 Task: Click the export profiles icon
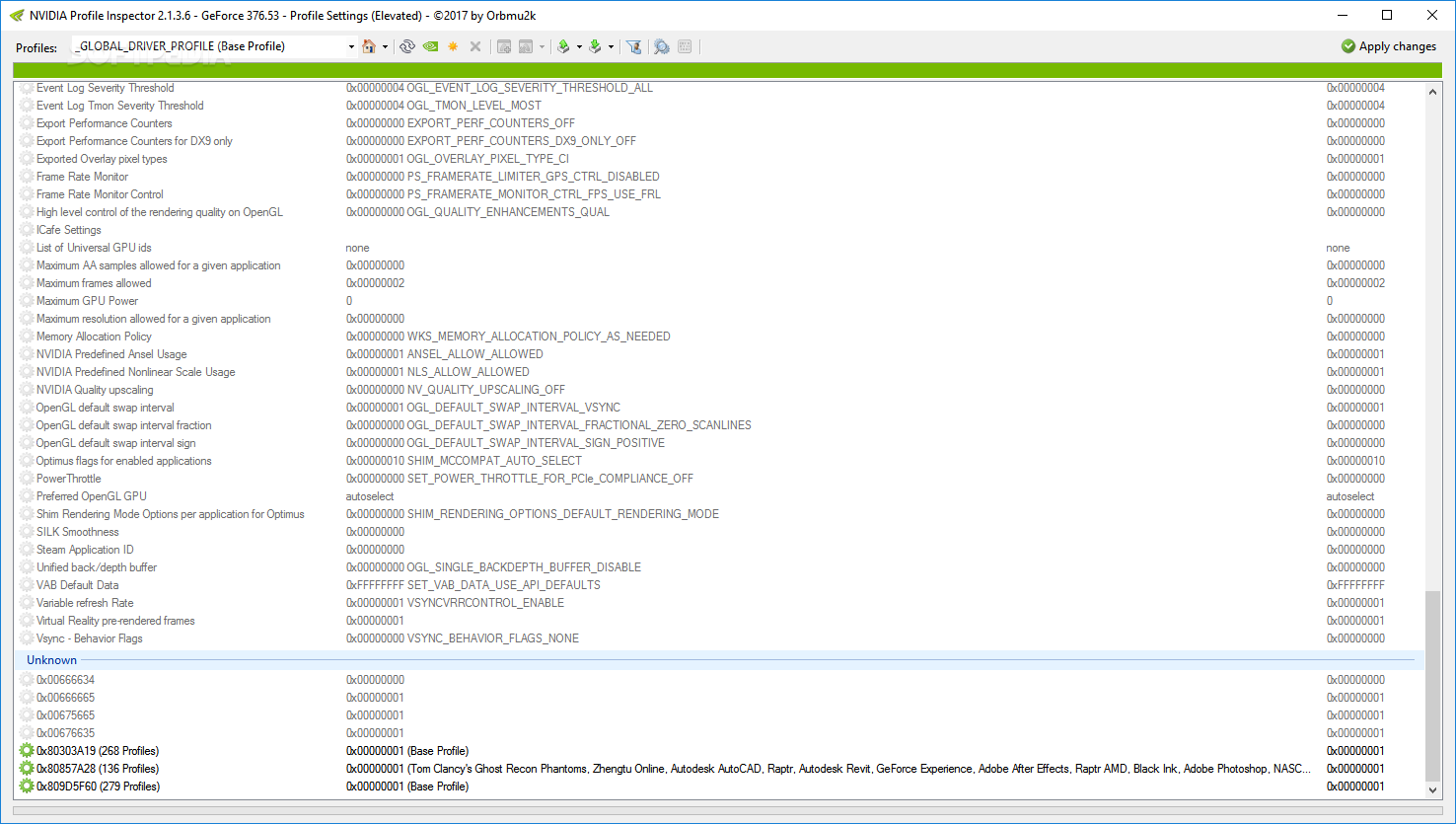pos(563,46)
